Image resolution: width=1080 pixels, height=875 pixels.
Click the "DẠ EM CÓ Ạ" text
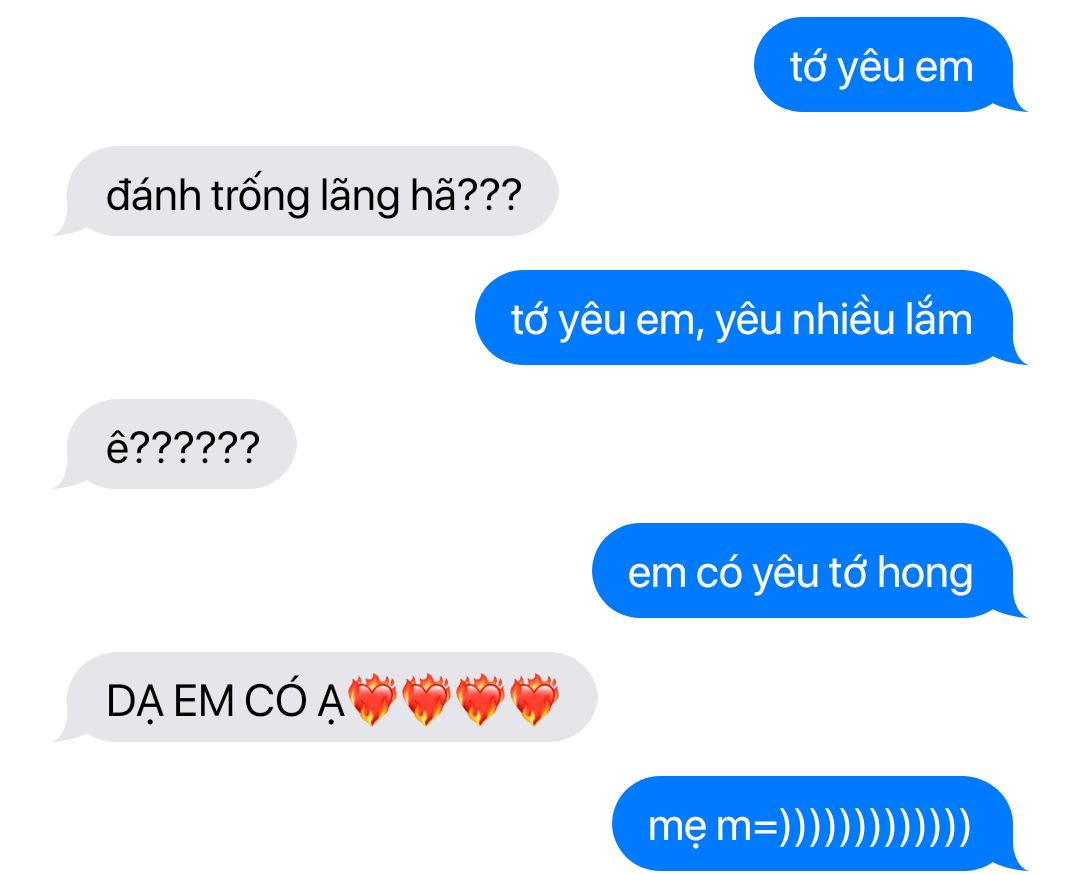(225, 703)
